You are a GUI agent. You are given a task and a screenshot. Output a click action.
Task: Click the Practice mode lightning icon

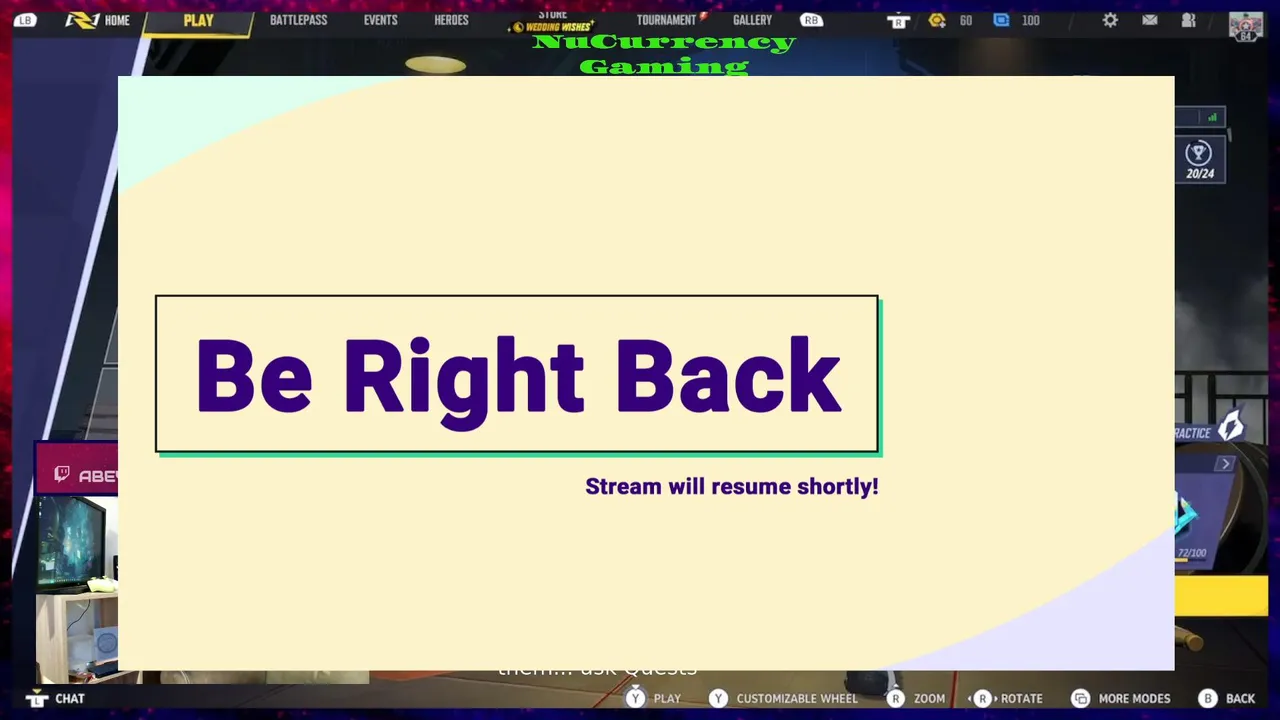click(x=1231, y=425)
